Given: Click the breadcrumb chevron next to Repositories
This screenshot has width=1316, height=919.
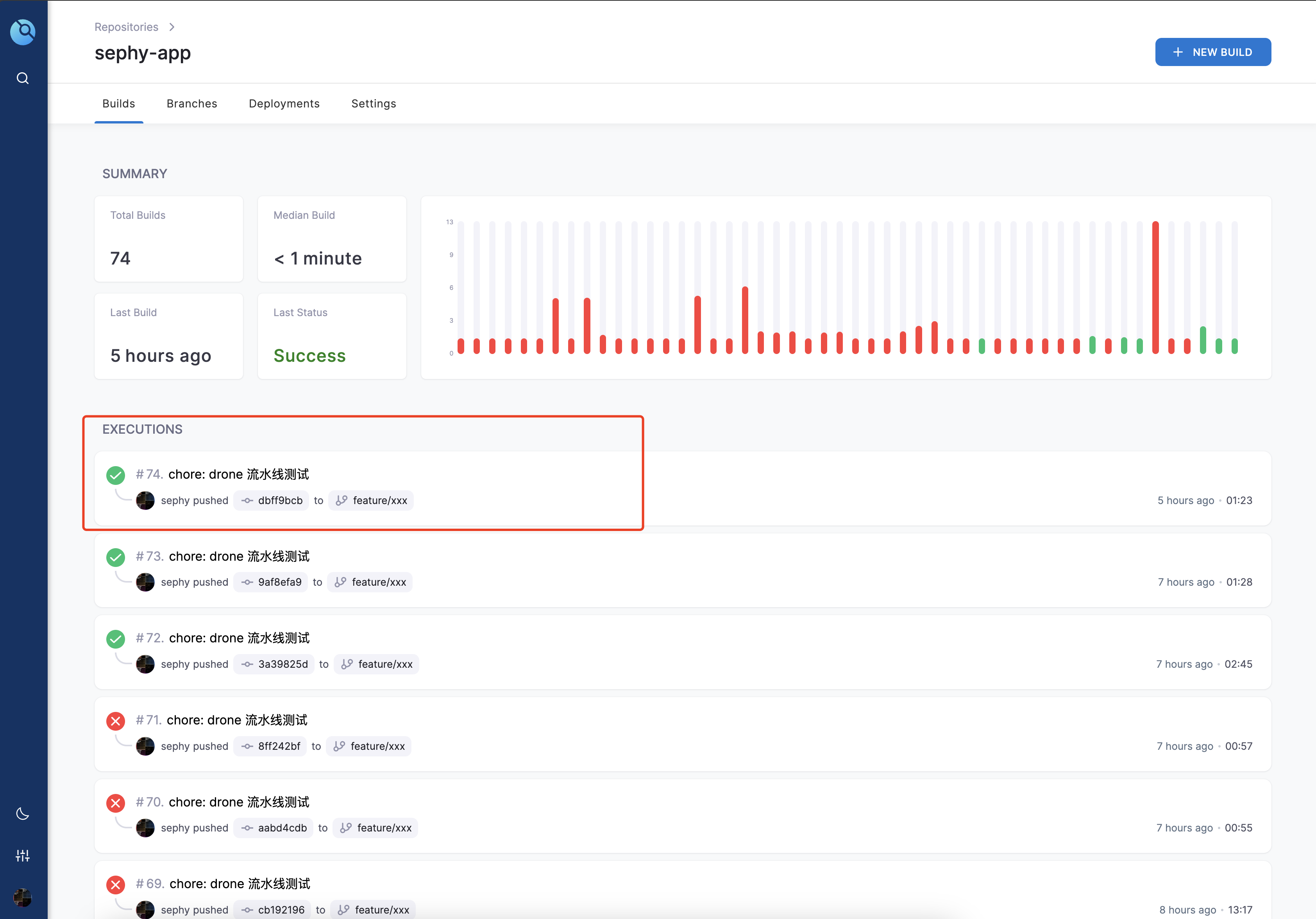Looking at the screenshot, I should [172, 27].
